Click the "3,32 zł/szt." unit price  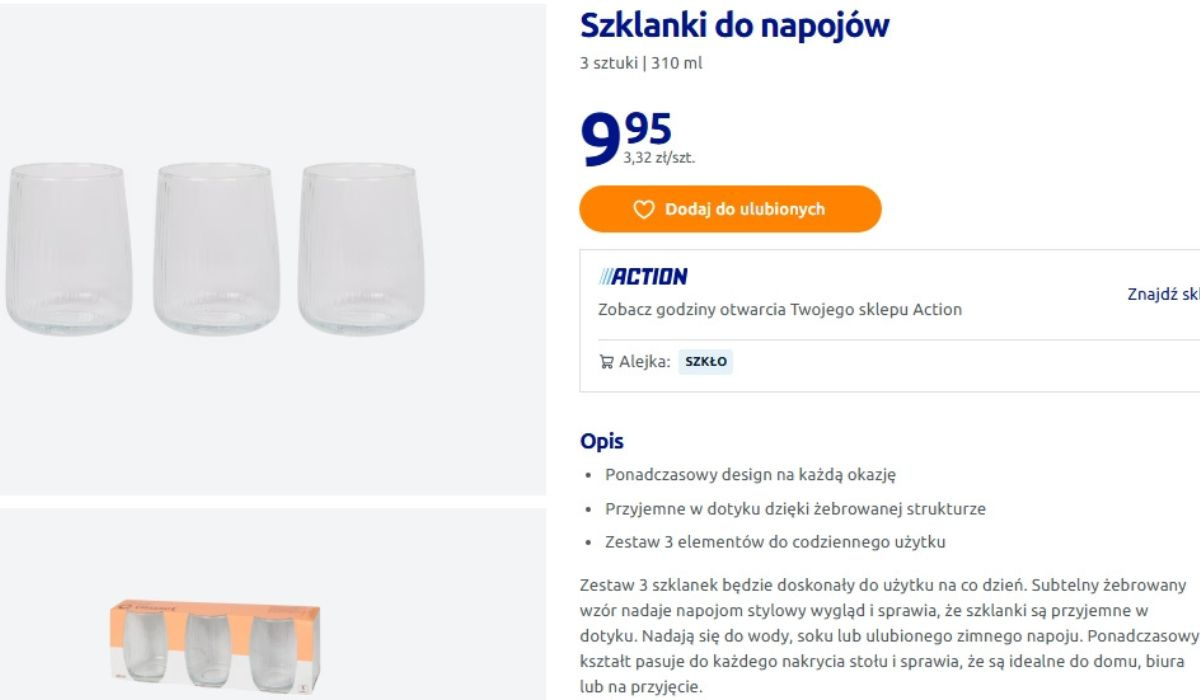pos(658,158)
